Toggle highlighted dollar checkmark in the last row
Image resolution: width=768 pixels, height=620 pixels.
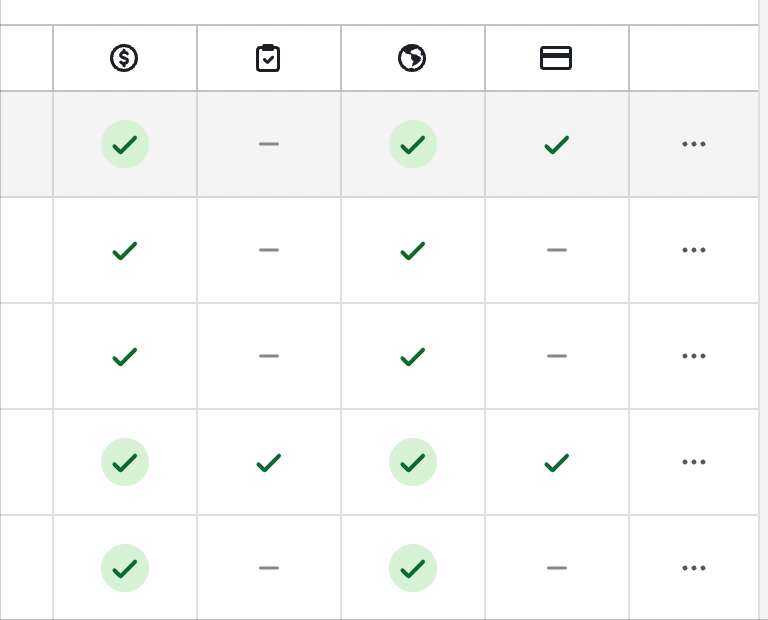tap(125, 568)
